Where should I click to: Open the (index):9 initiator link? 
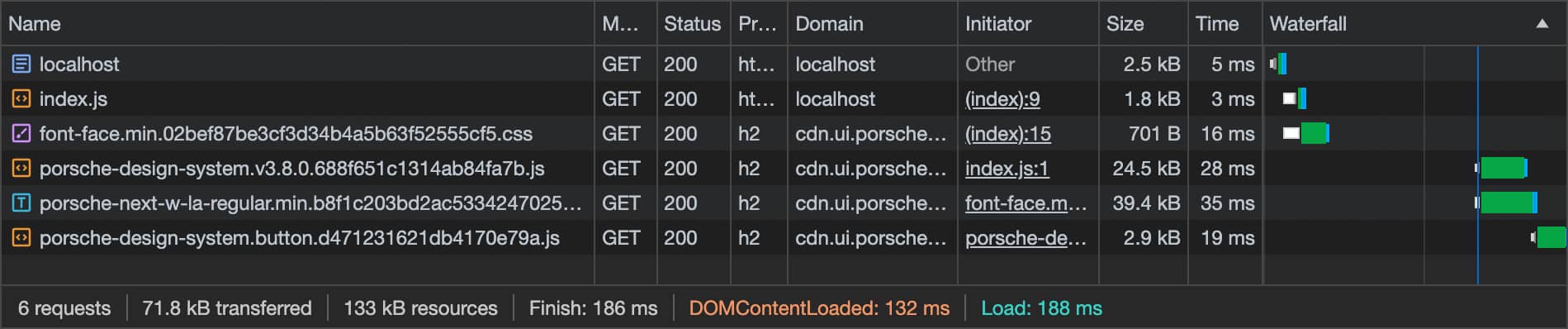(1002, 99)
